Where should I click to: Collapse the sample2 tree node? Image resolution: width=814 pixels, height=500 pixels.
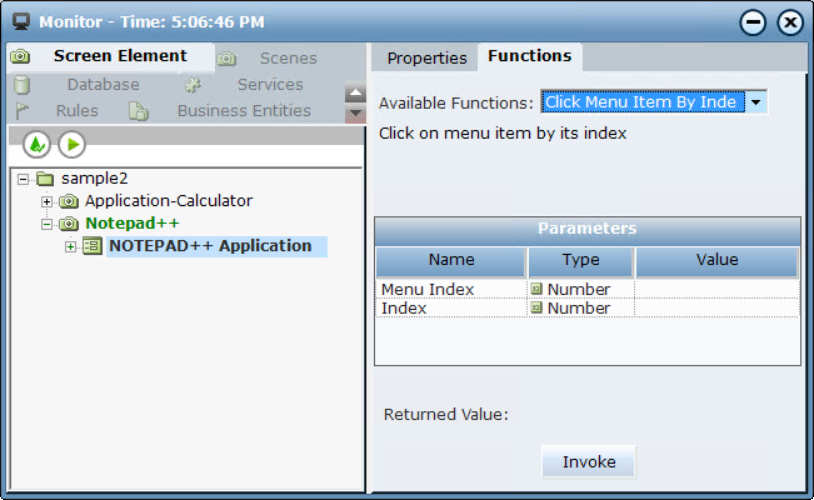click(23, 179)
